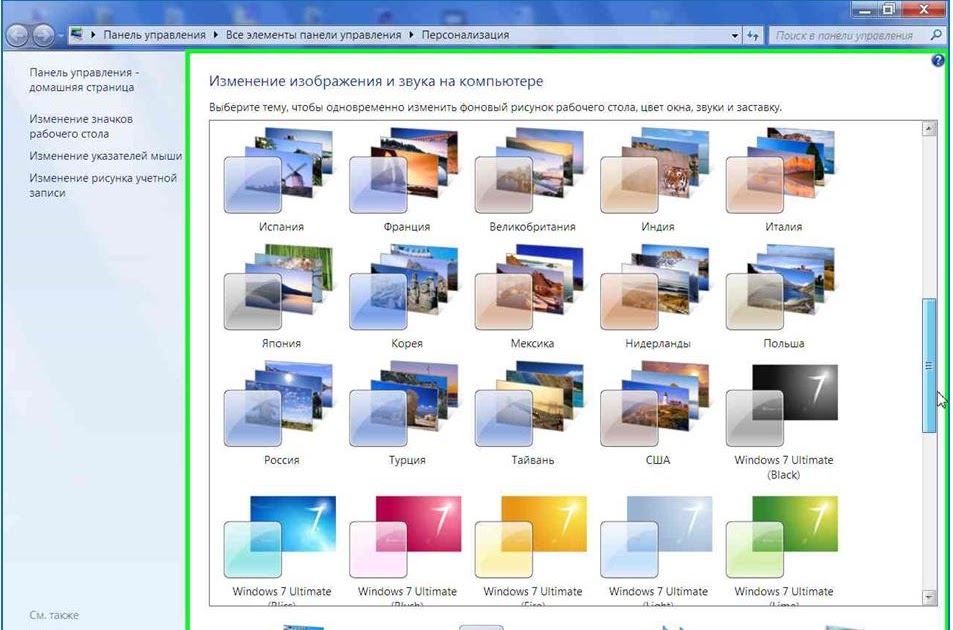Open the help question mark icon
The width and height of the screenshot is (953, 630).
click(937, 60)
